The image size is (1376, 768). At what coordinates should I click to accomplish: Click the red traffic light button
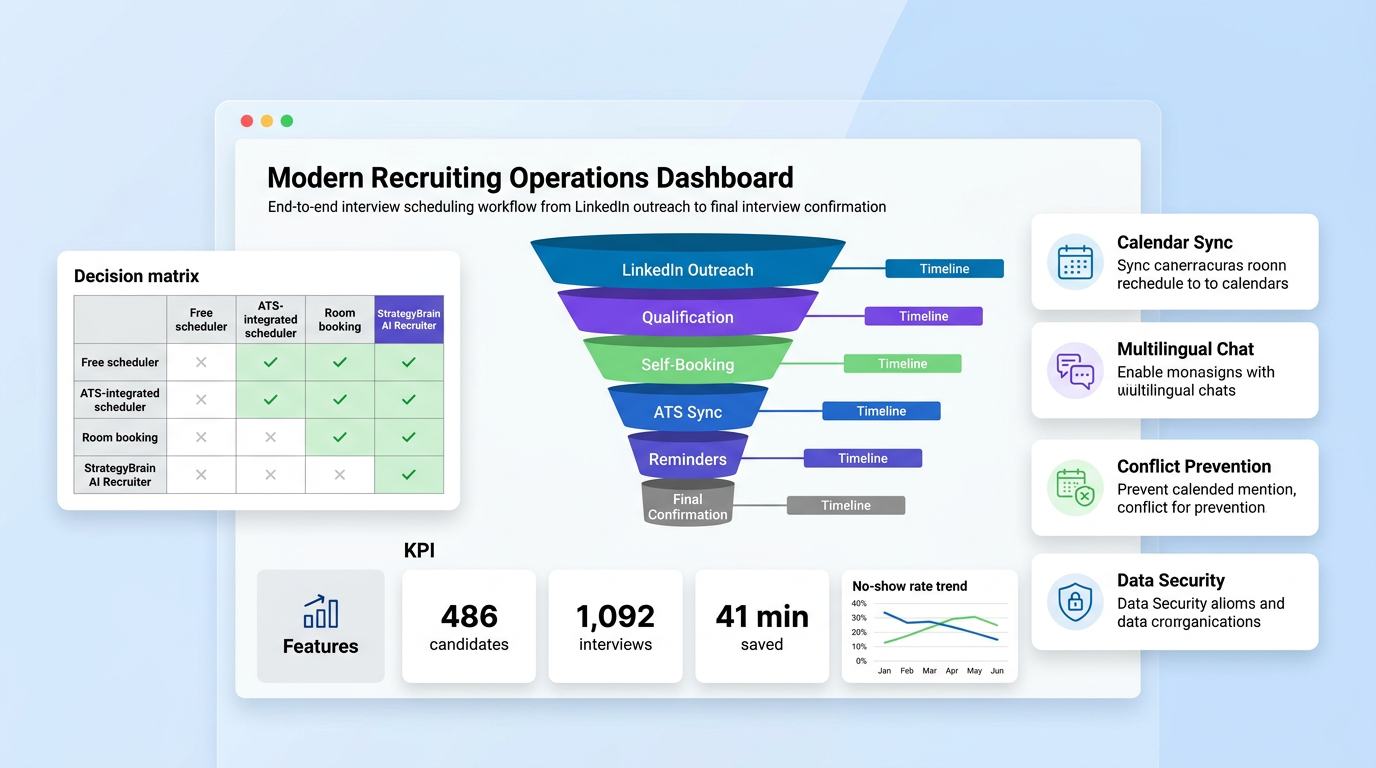point(247,120)
